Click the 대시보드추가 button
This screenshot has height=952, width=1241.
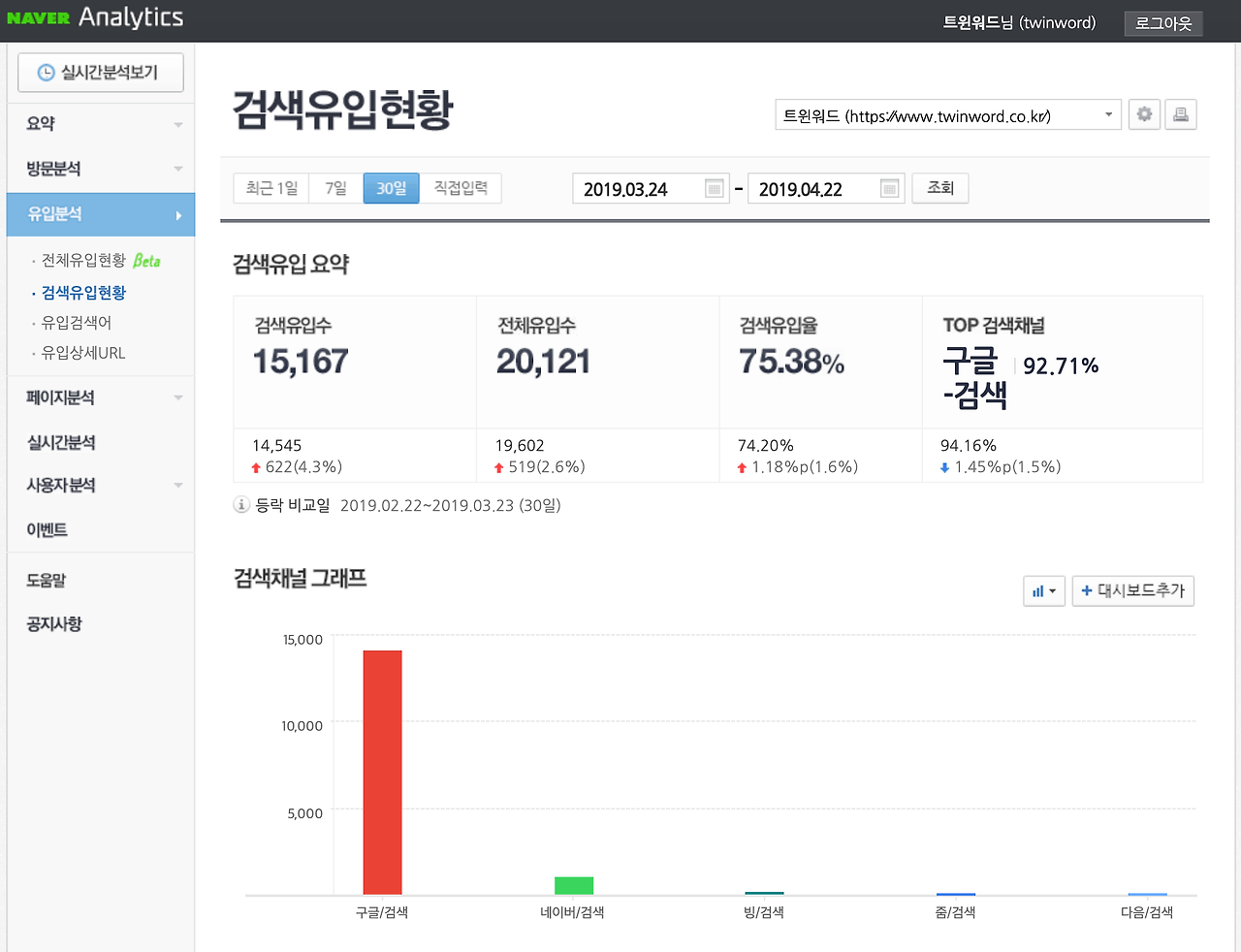(1133, 590)
